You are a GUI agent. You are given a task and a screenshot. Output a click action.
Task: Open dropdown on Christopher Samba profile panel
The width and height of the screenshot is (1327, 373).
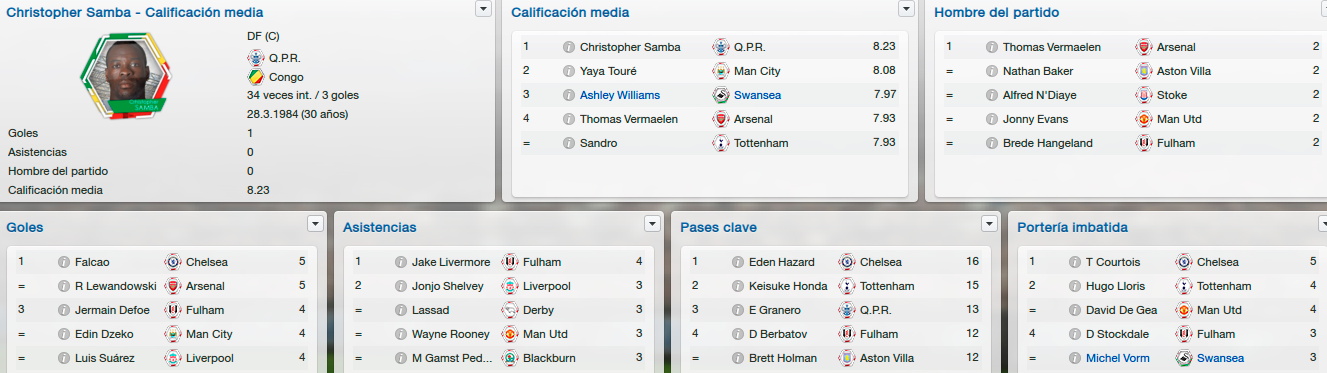[x=483, y=9]
